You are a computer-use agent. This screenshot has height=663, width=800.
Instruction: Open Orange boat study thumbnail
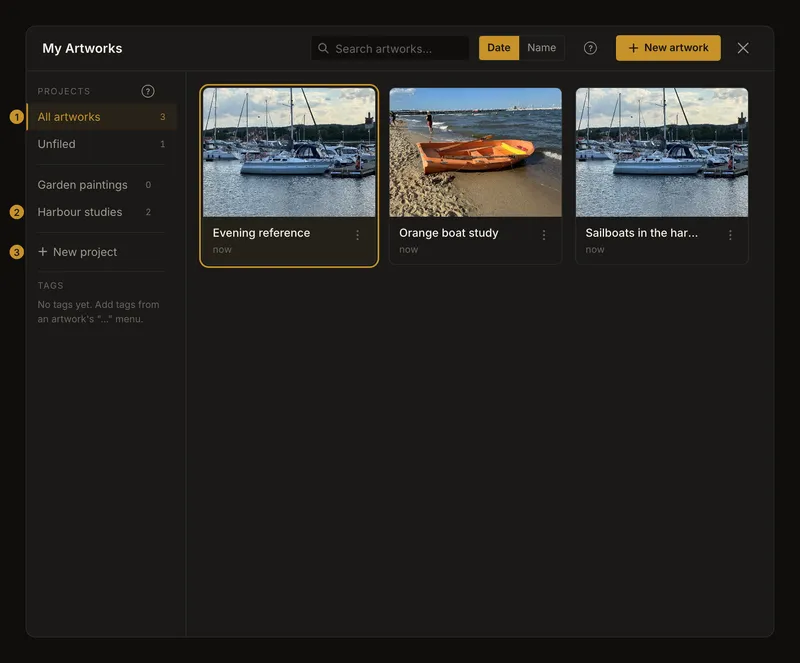(476, 152)
